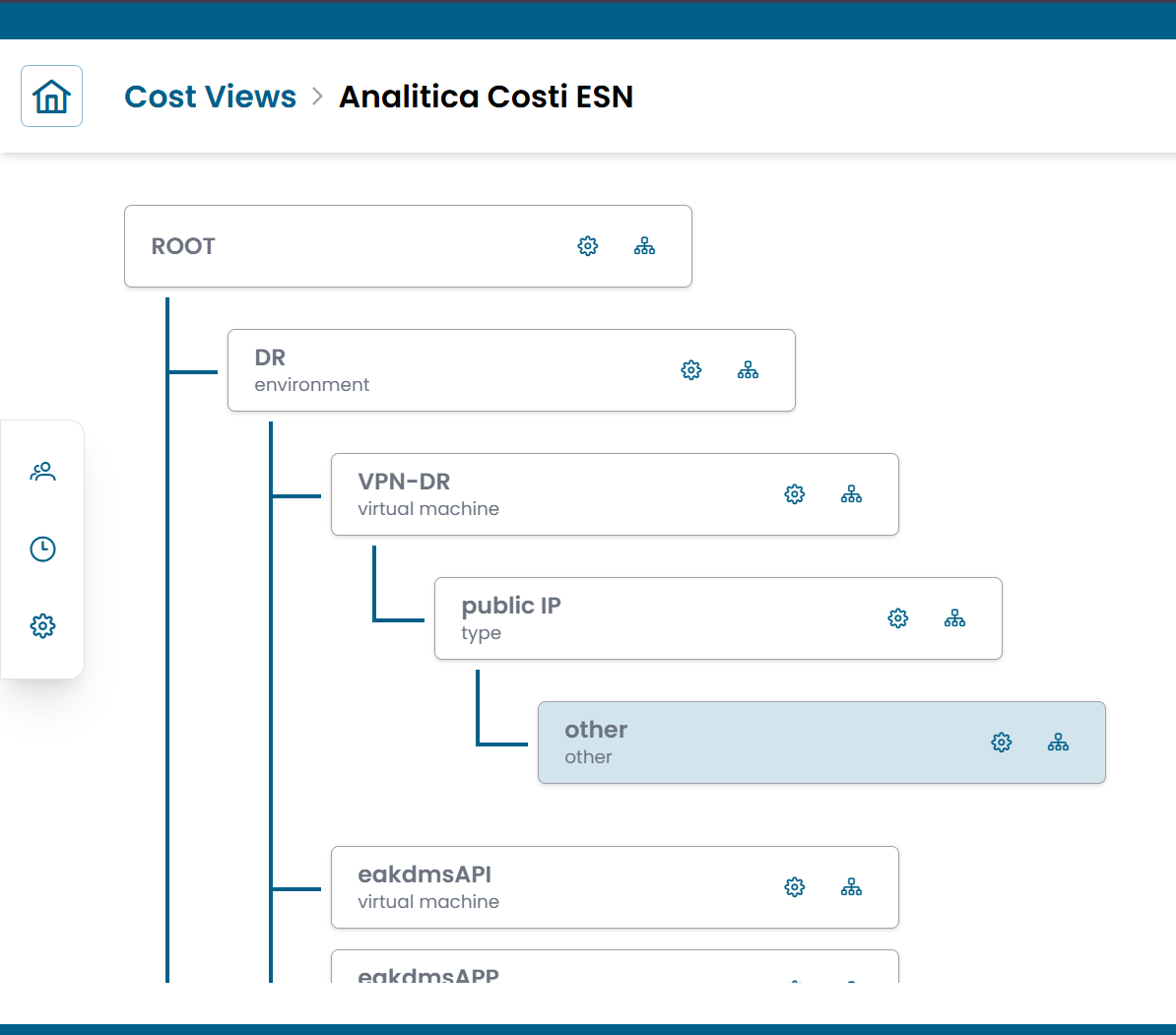
Task: Click the hierarchy icon on the public IP node
Action: coord(954,618)
